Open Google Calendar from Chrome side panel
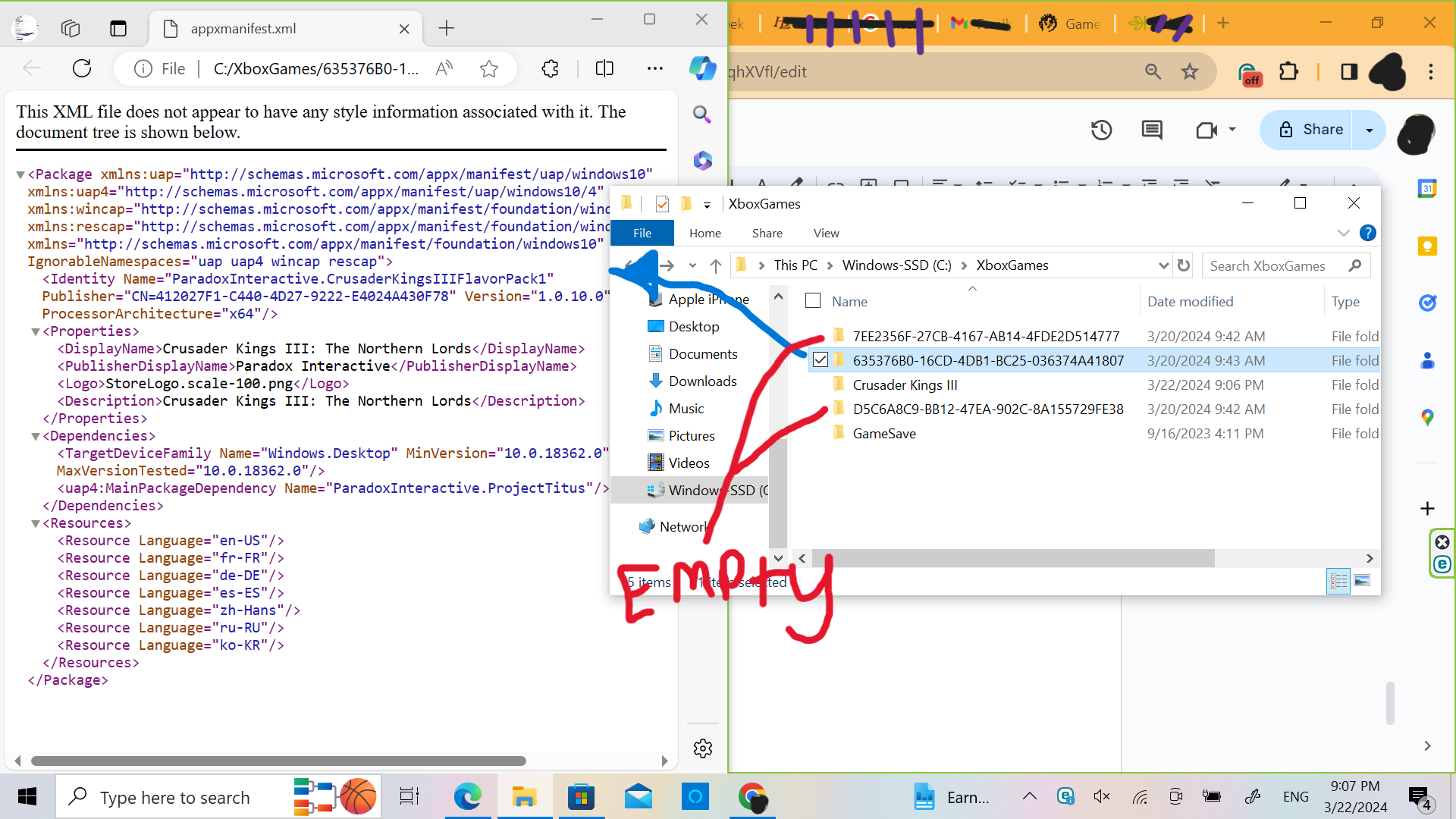Screen dimensions: 1456x819 click(1429, 189)
